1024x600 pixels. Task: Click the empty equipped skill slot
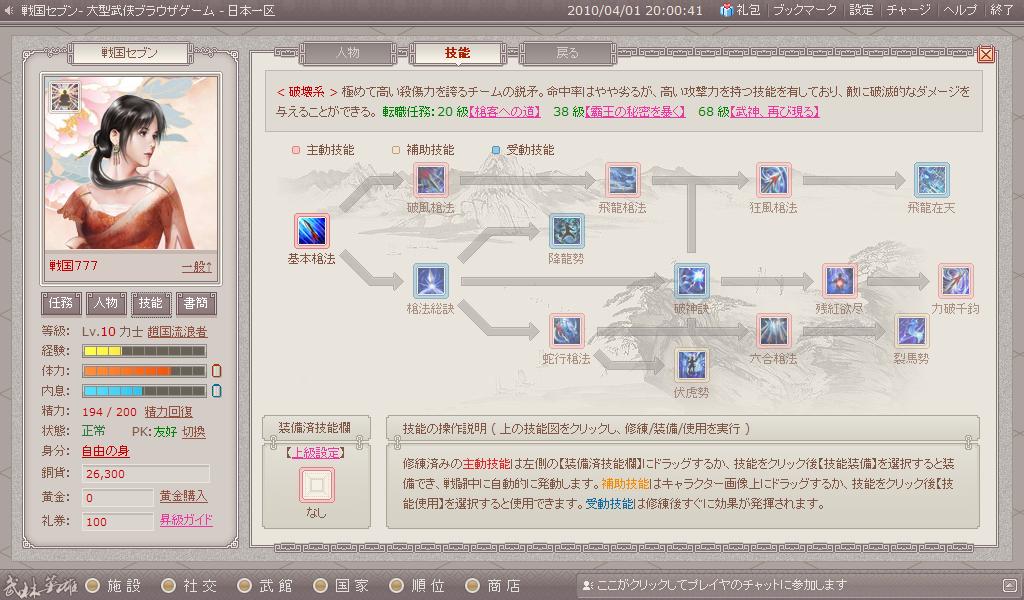(x=317, y=484)
